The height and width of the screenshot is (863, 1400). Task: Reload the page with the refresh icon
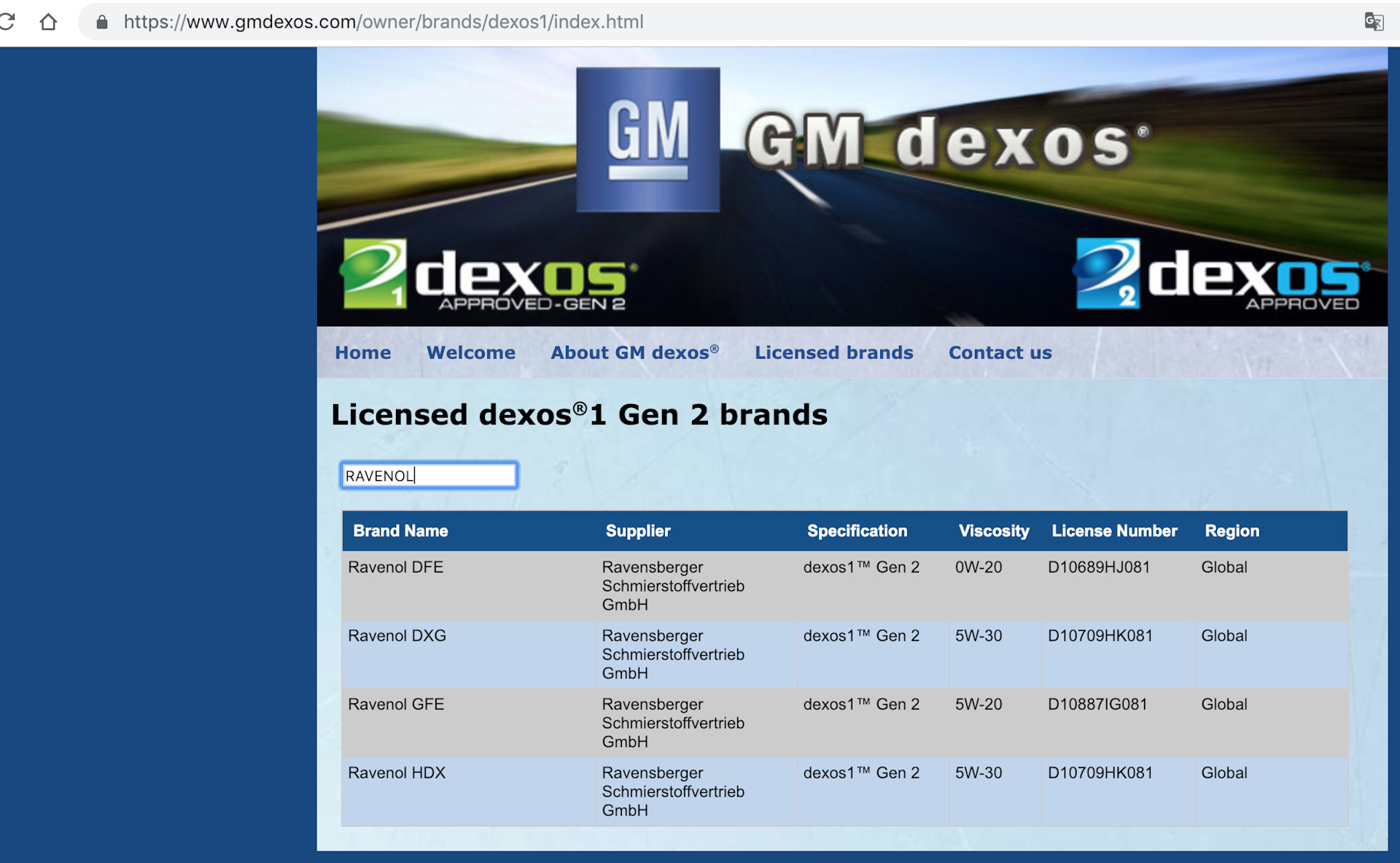coord(7,22)
